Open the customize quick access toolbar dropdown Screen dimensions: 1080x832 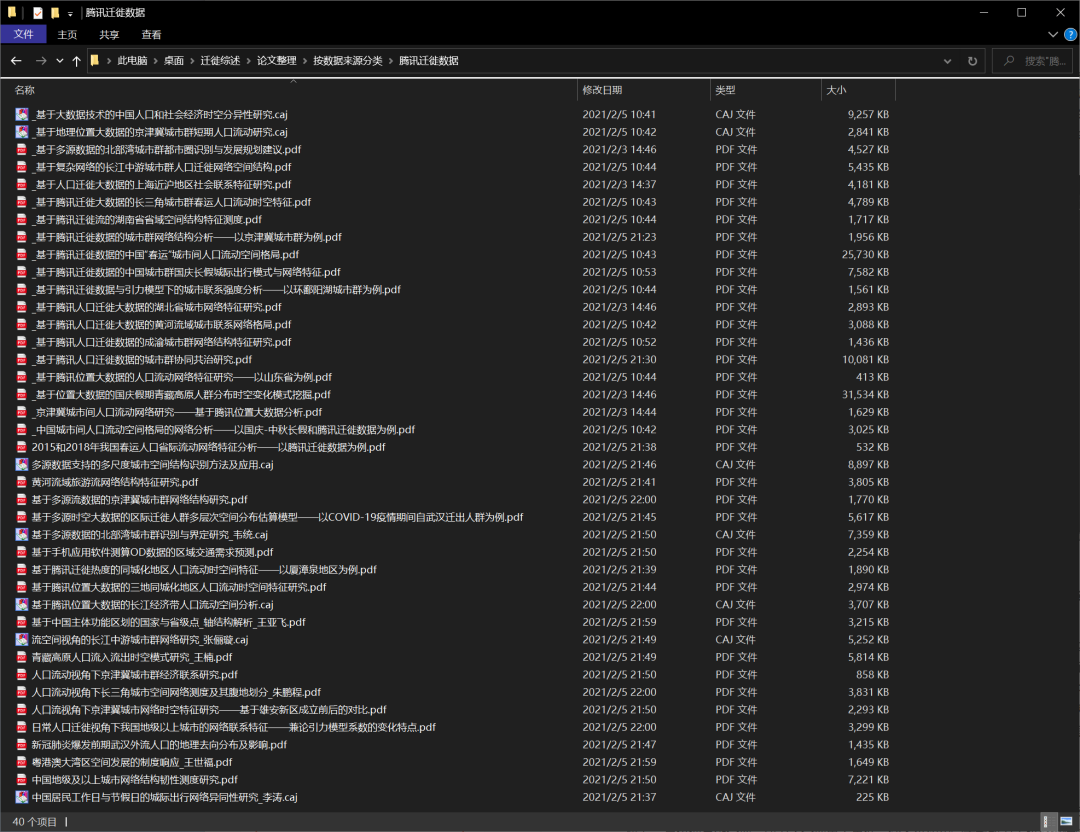(70, 13)
